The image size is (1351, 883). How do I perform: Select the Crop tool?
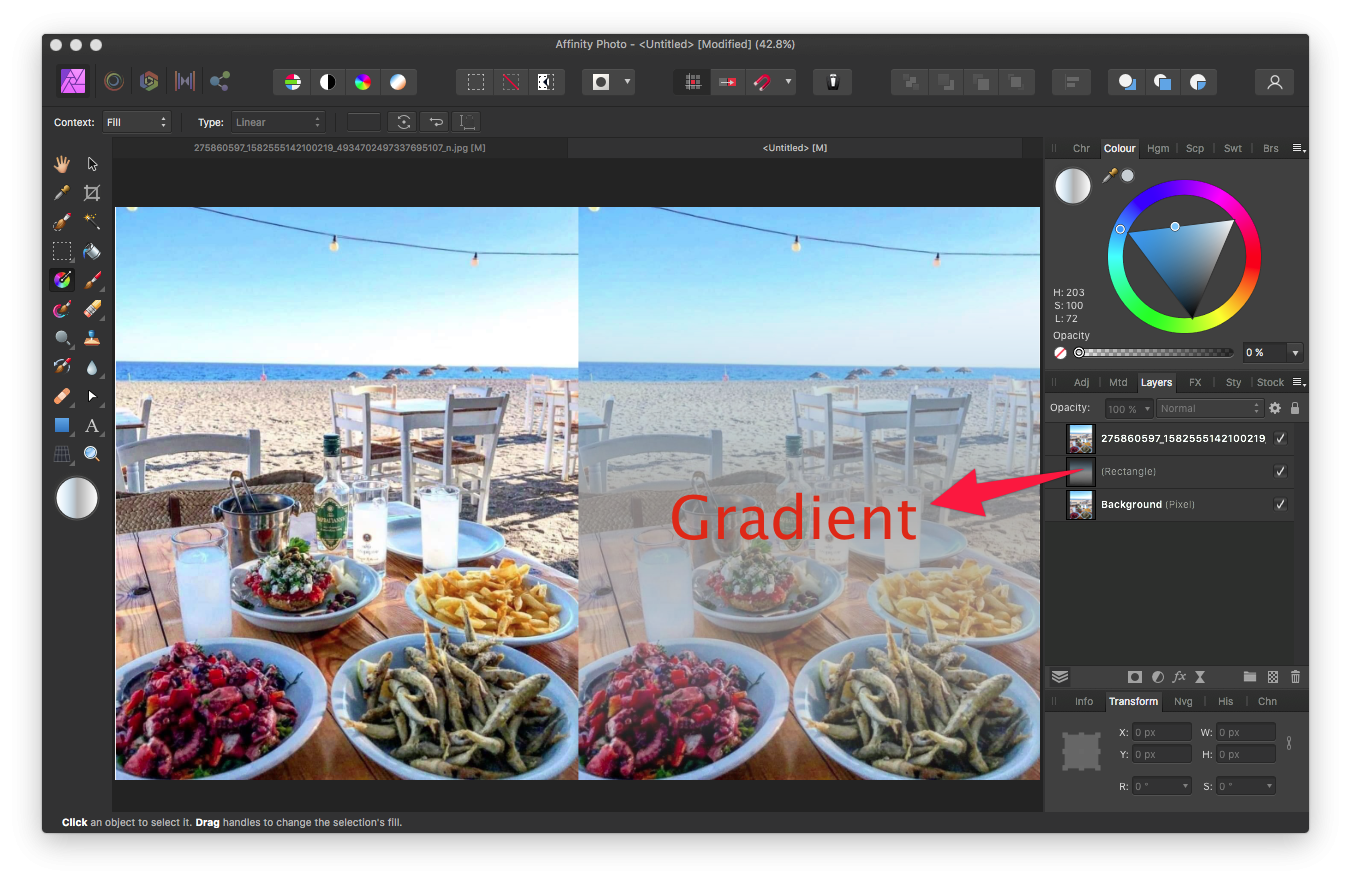click(x=91, y=192)
